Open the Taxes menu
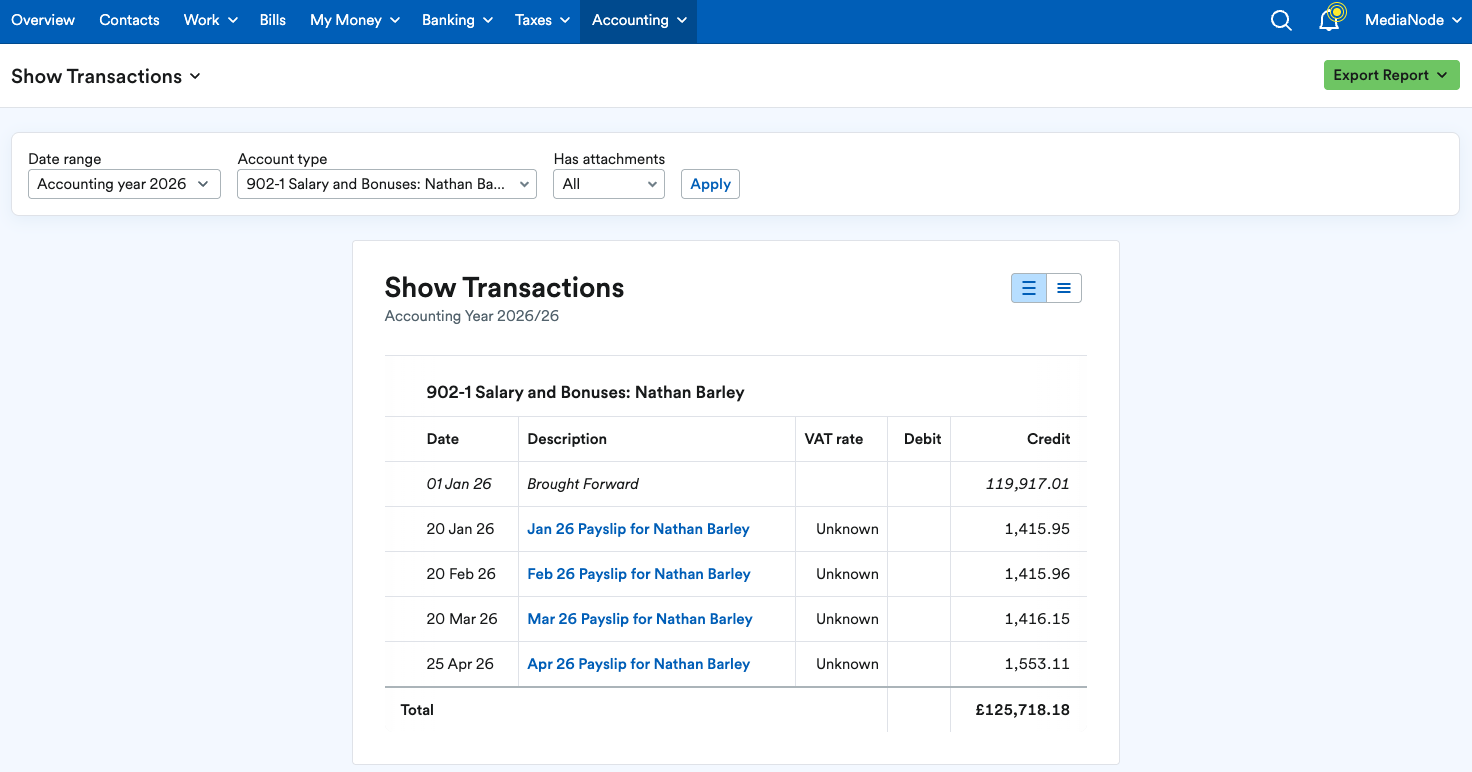Viewport: 1472px width, 772px height. point(543,20)
